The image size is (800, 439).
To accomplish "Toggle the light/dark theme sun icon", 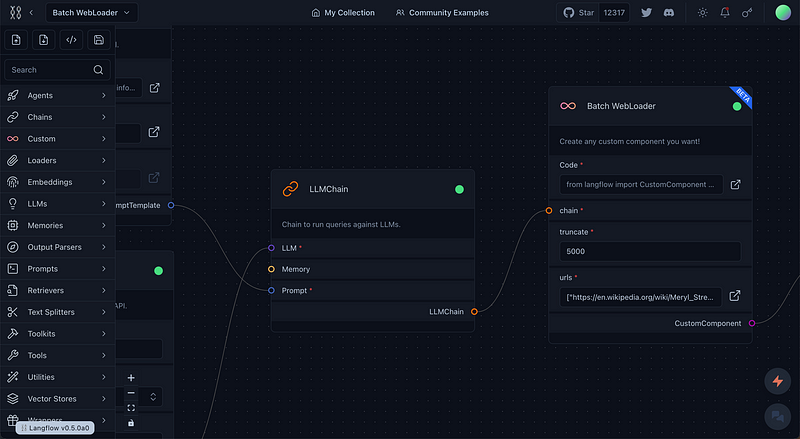I will pyautogui.click(x=702, y=13).
